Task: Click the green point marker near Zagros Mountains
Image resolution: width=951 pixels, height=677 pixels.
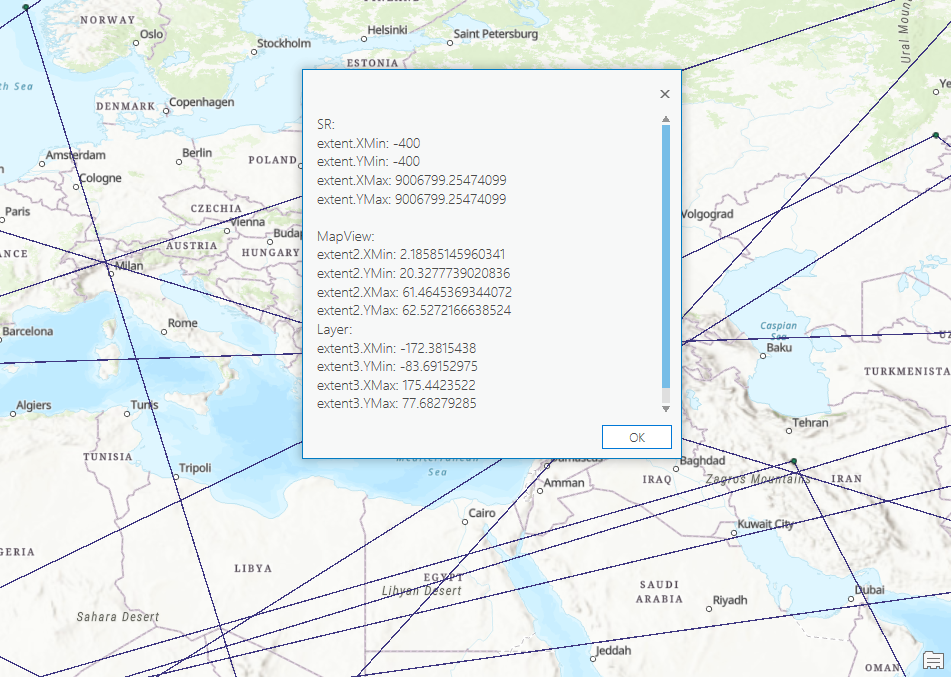Action: pyautogui.click(x=793, y=462)
